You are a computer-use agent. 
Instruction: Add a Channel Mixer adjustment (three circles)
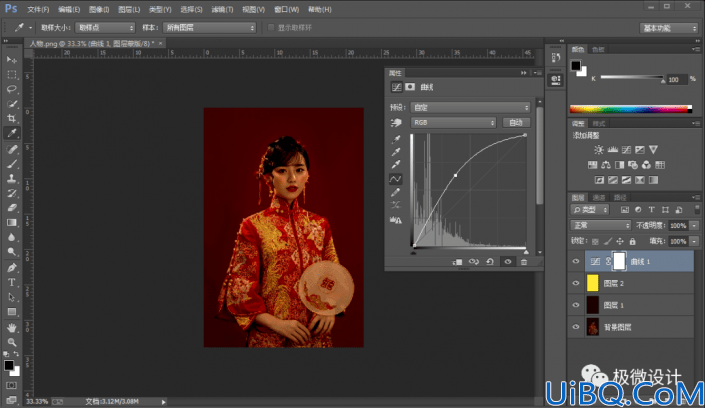647,165
